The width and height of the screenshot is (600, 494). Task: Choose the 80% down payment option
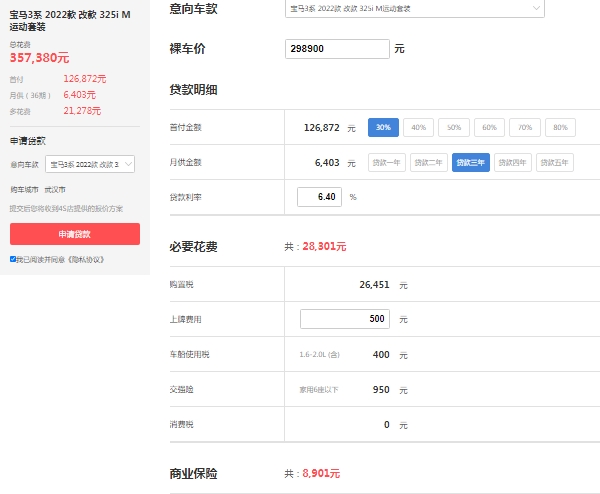point(559,128)
